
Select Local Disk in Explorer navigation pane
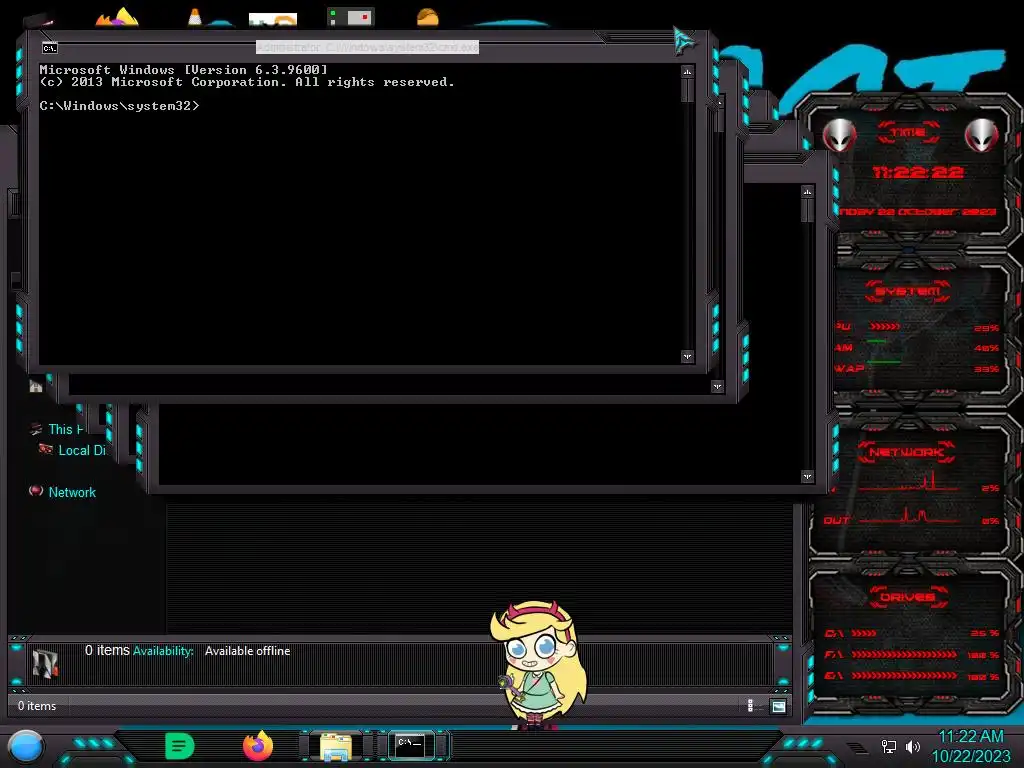82,450
